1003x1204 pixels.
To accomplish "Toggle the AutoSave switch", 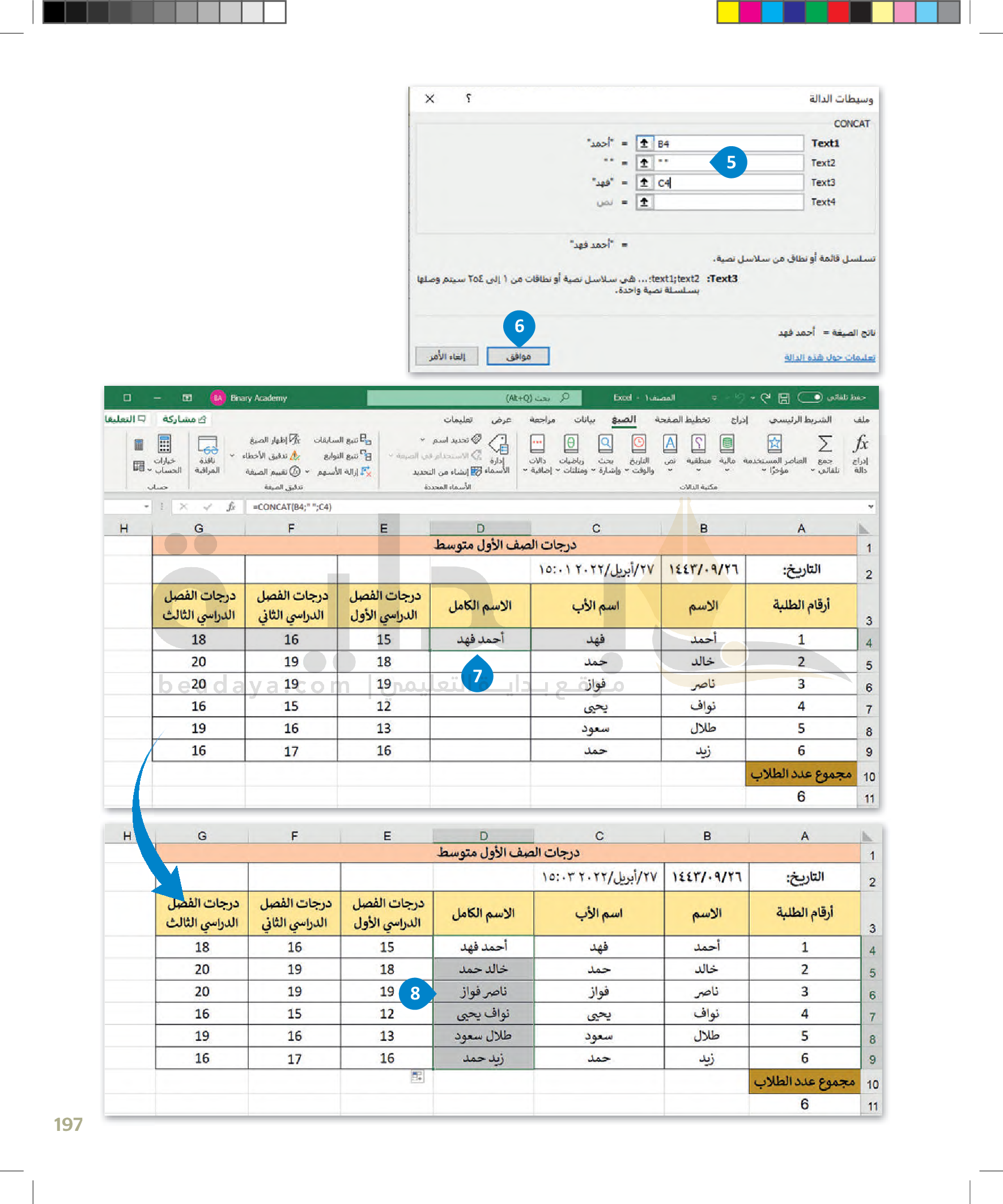I will [x=810, y=397].
